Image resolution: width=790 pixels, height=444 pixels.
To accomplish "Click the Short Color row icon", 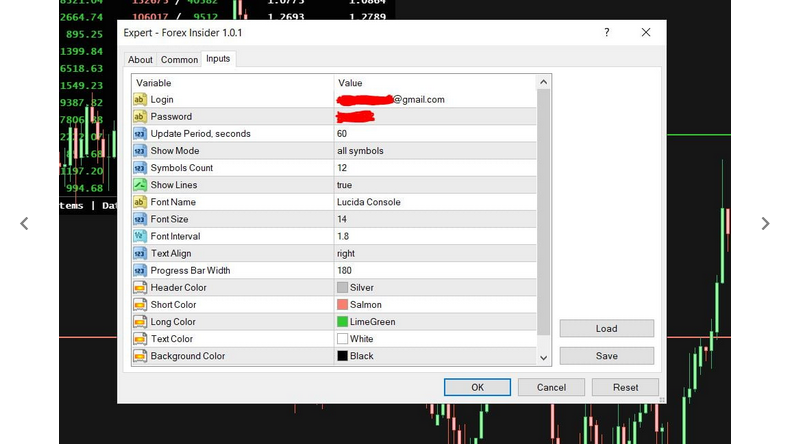I will click(x=140, y=305).
